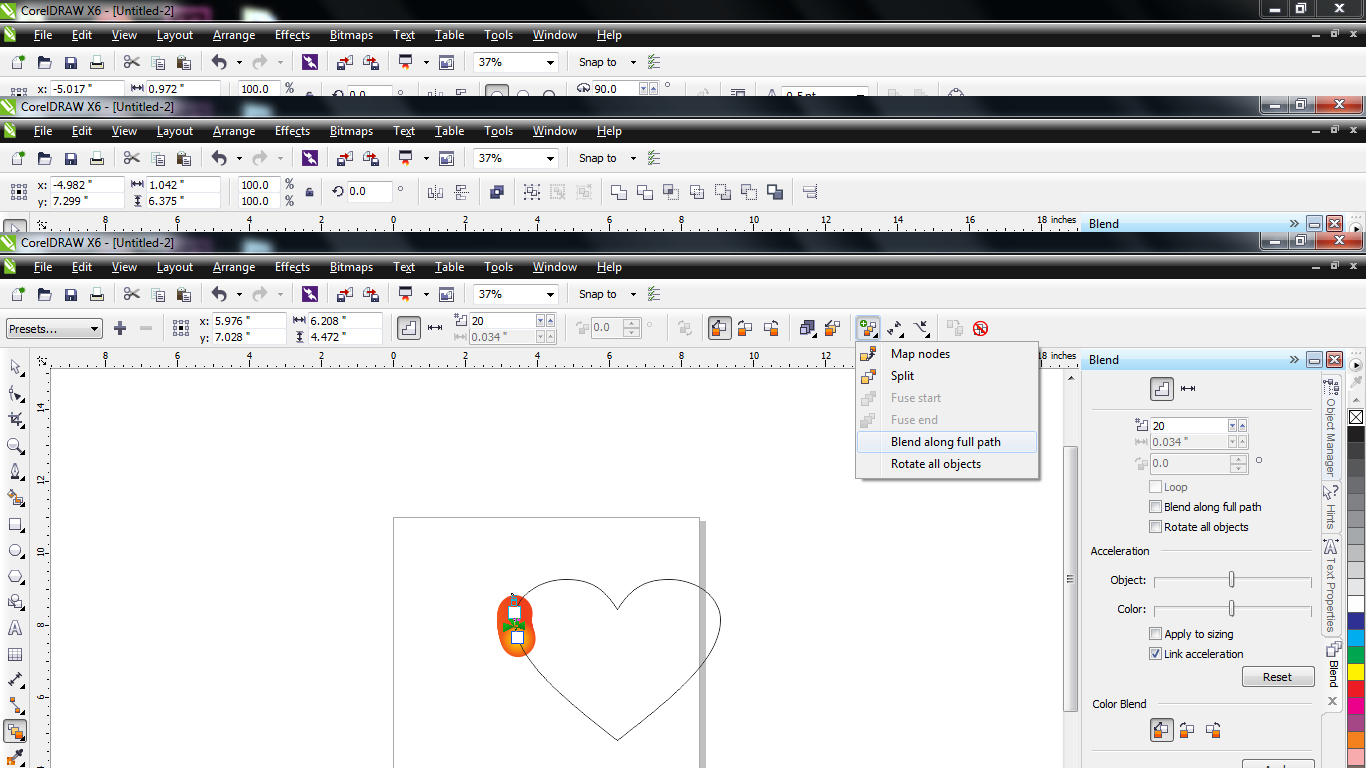Select the Rectangle tool
The image size is (1366, 768).
[x=14, y=524]
